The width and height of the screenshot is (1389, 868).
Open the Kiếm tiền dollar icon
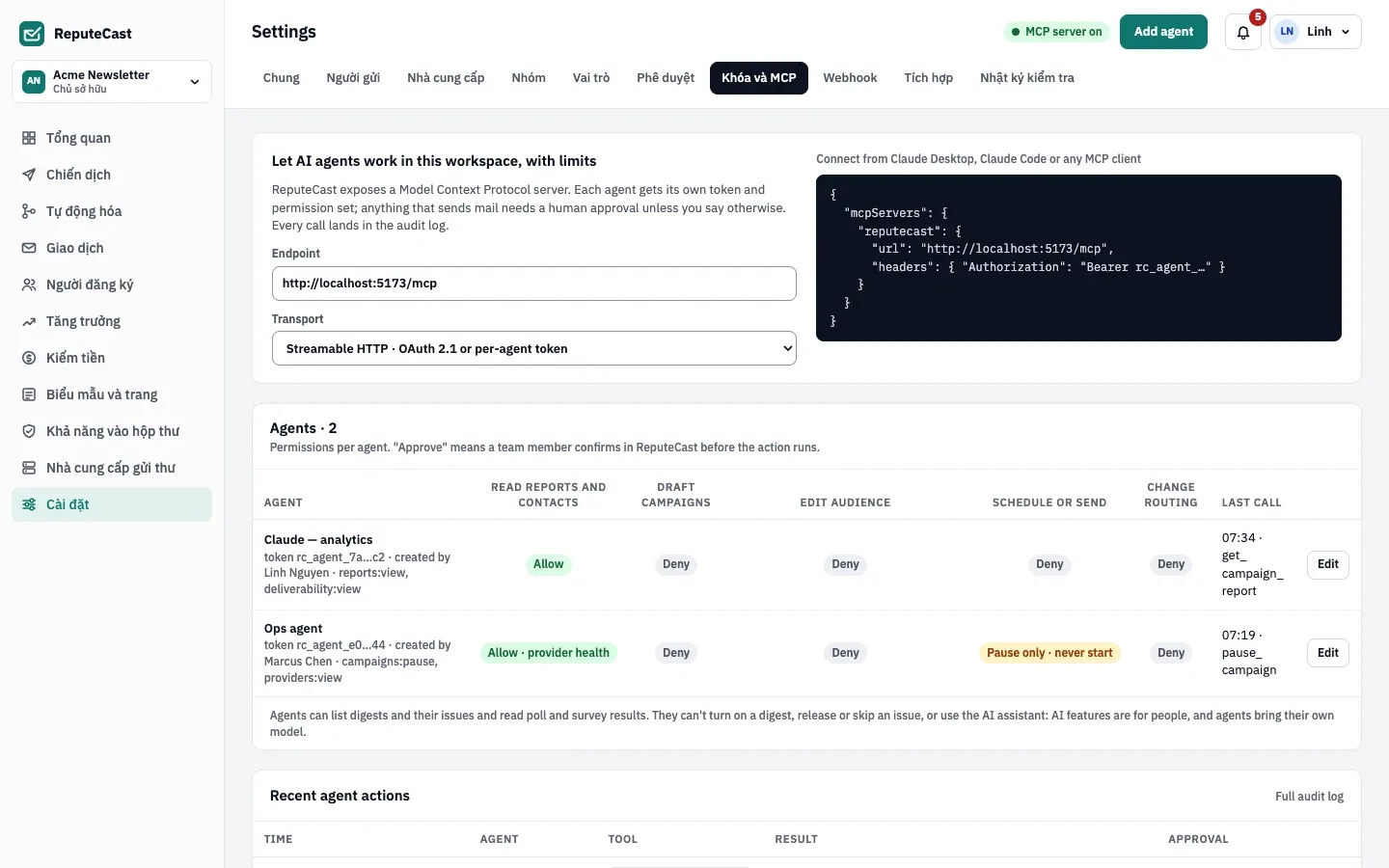(x=29, y=358)
